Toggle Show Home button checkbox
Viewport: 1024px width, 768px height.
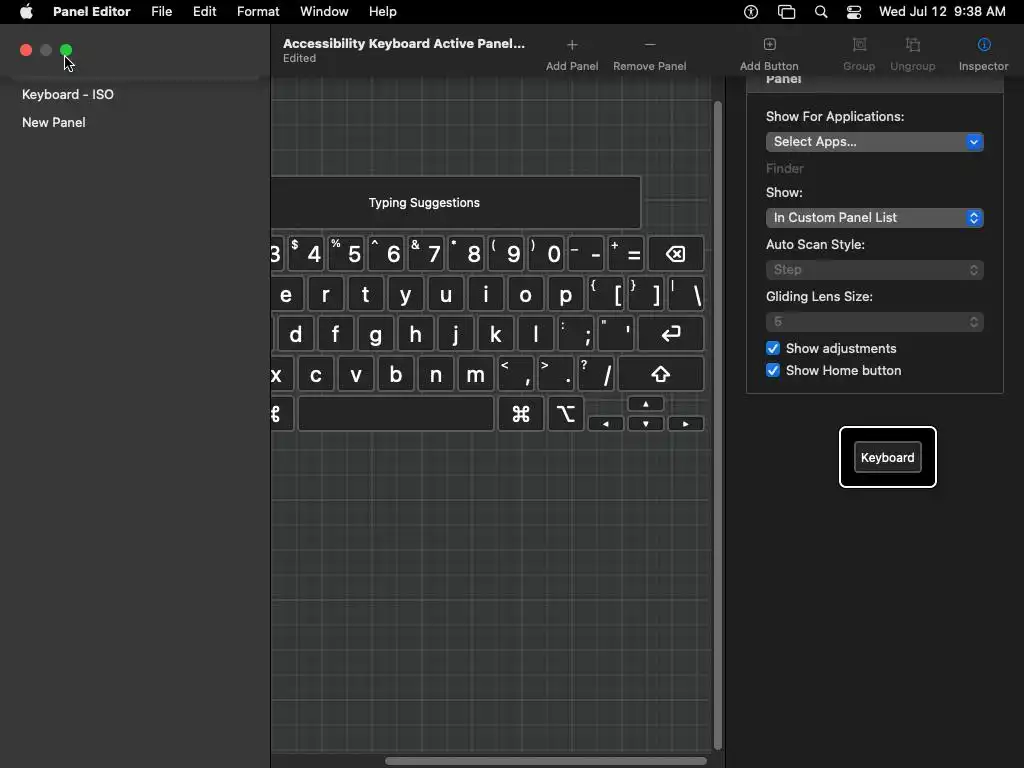(x=773, y=370)
